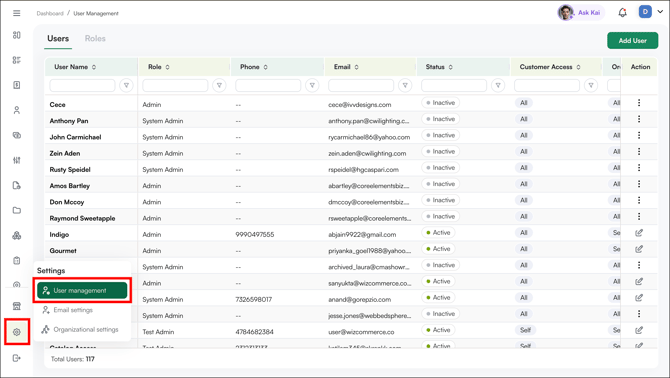Viewport: 670px width, 378px height.
Task: Open the settings gear in the sidebar
Action: click(x=17, y=332)
